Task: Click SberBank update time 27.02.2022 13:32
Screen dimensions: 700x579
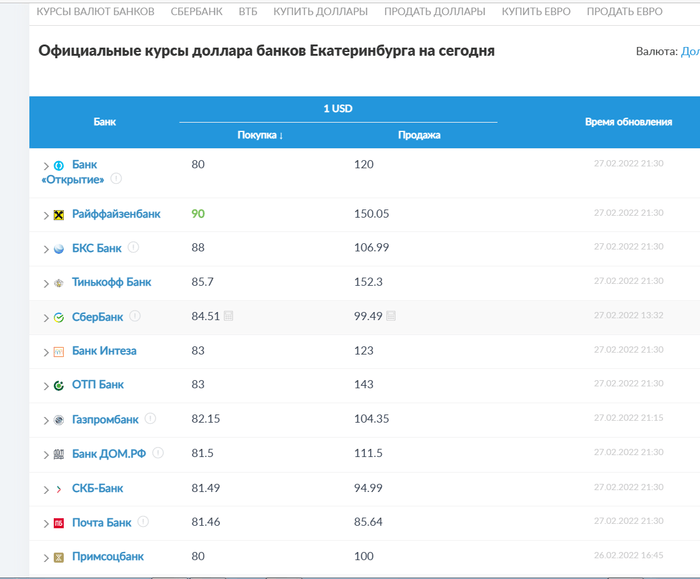Action: click(629, 315)
